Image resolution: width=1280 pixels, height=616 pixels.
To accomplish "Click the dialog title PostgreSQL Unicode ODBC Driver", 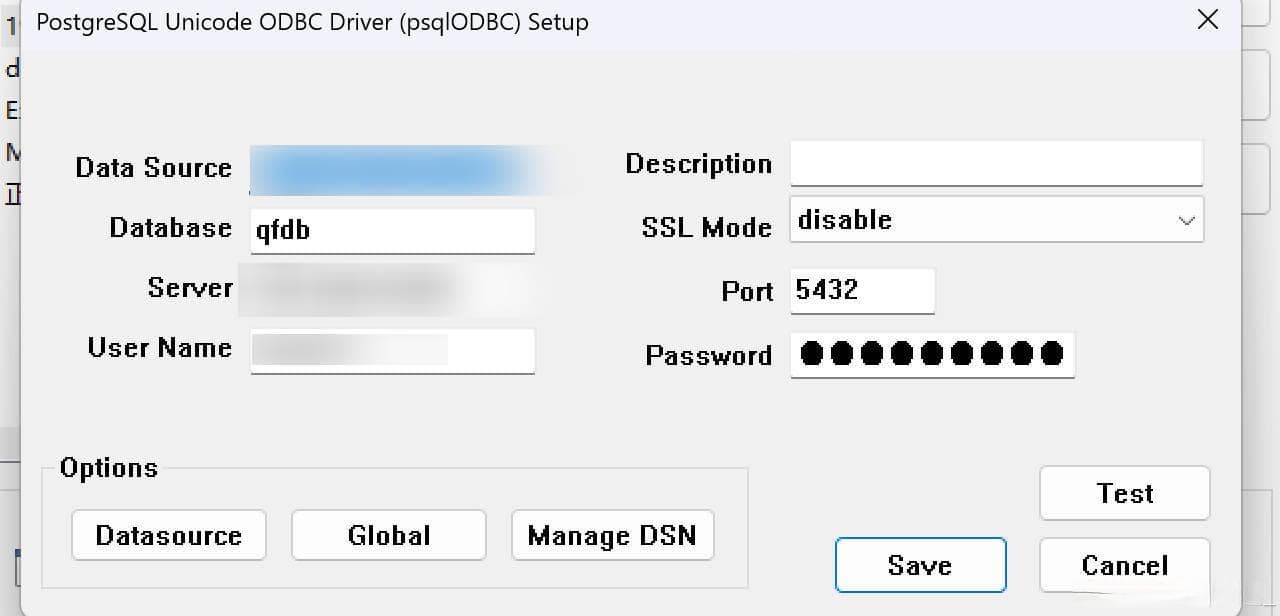I will coord(312,22).
